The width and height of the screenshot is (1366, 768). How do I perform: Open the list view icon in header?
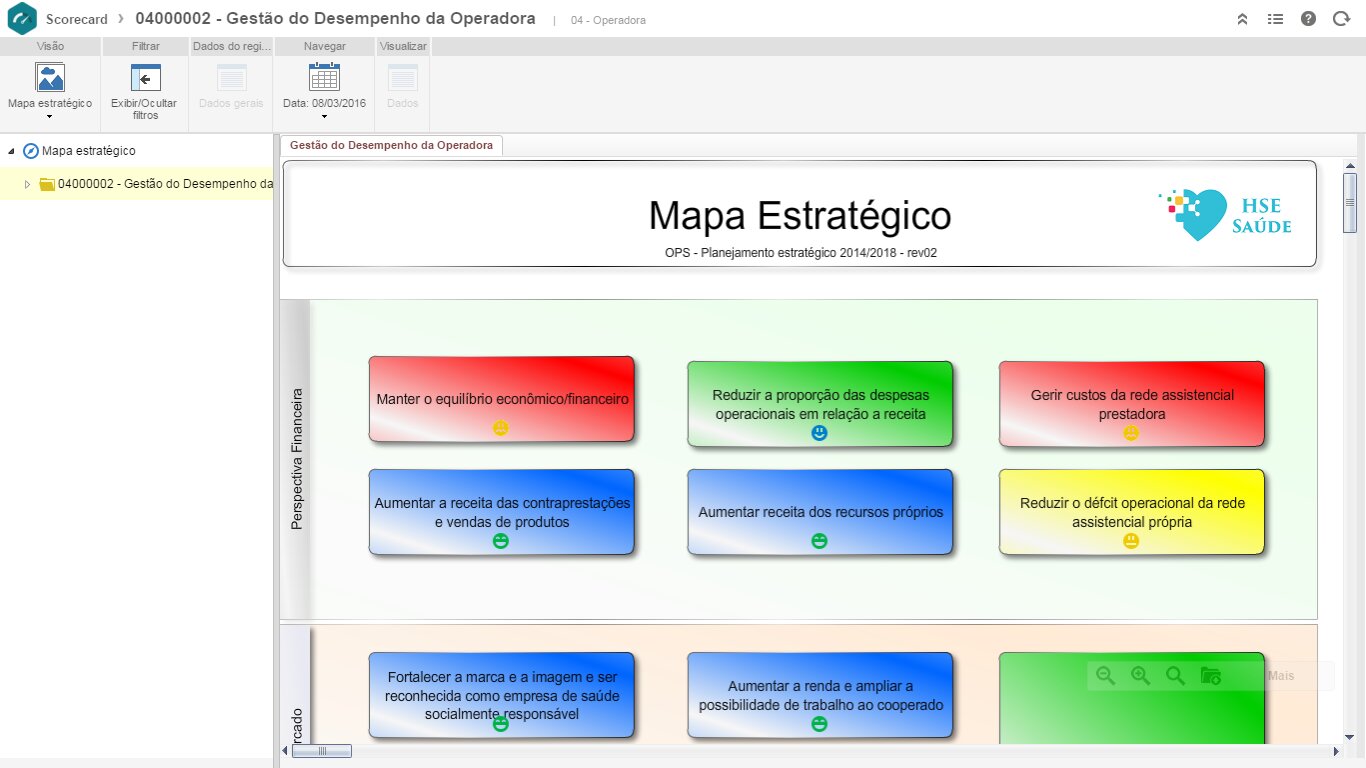click(x=1275, y=19)
